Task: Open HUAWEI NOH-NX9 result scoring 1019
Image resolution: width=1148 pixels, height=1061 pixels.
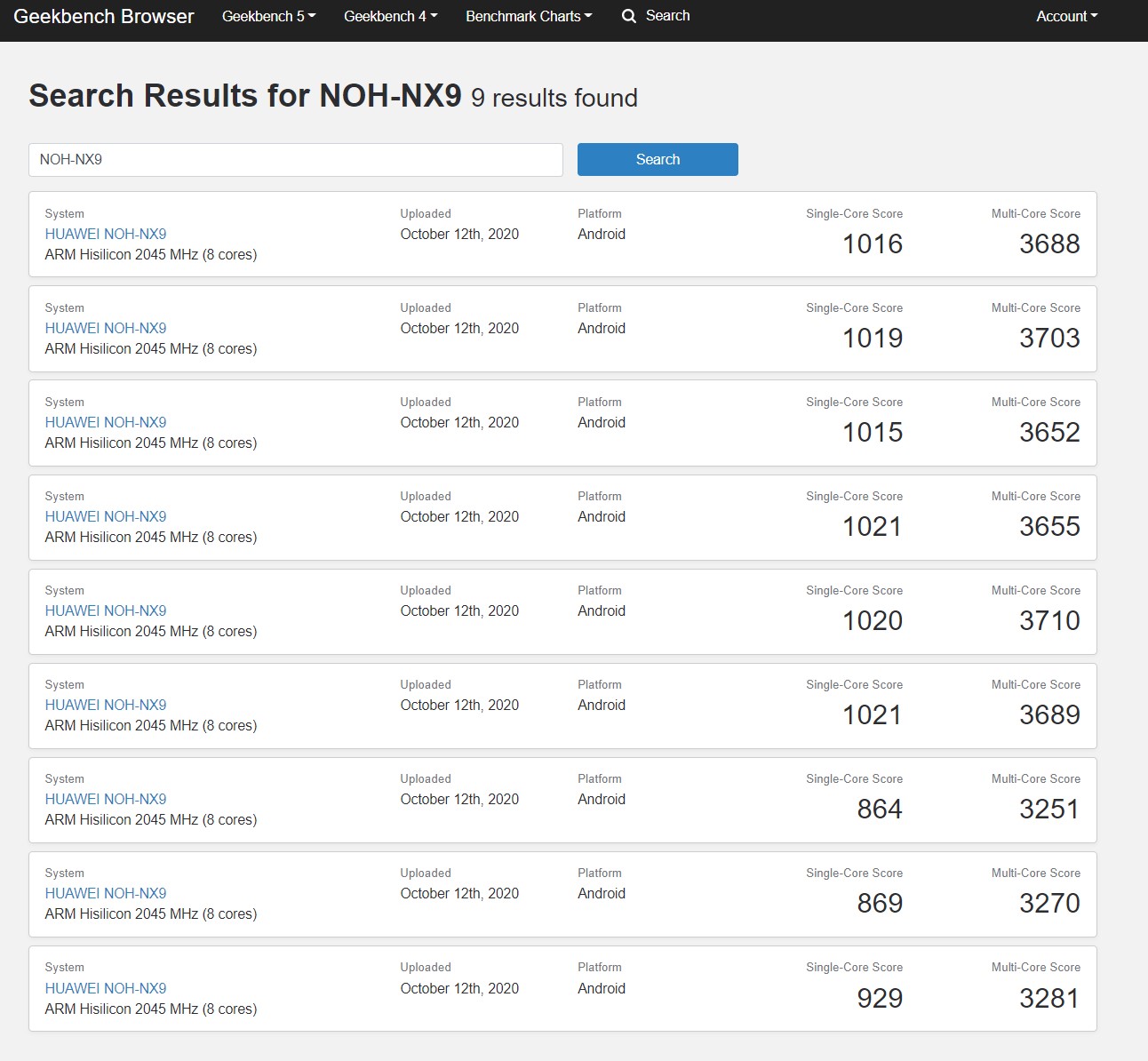Action: 106,328
